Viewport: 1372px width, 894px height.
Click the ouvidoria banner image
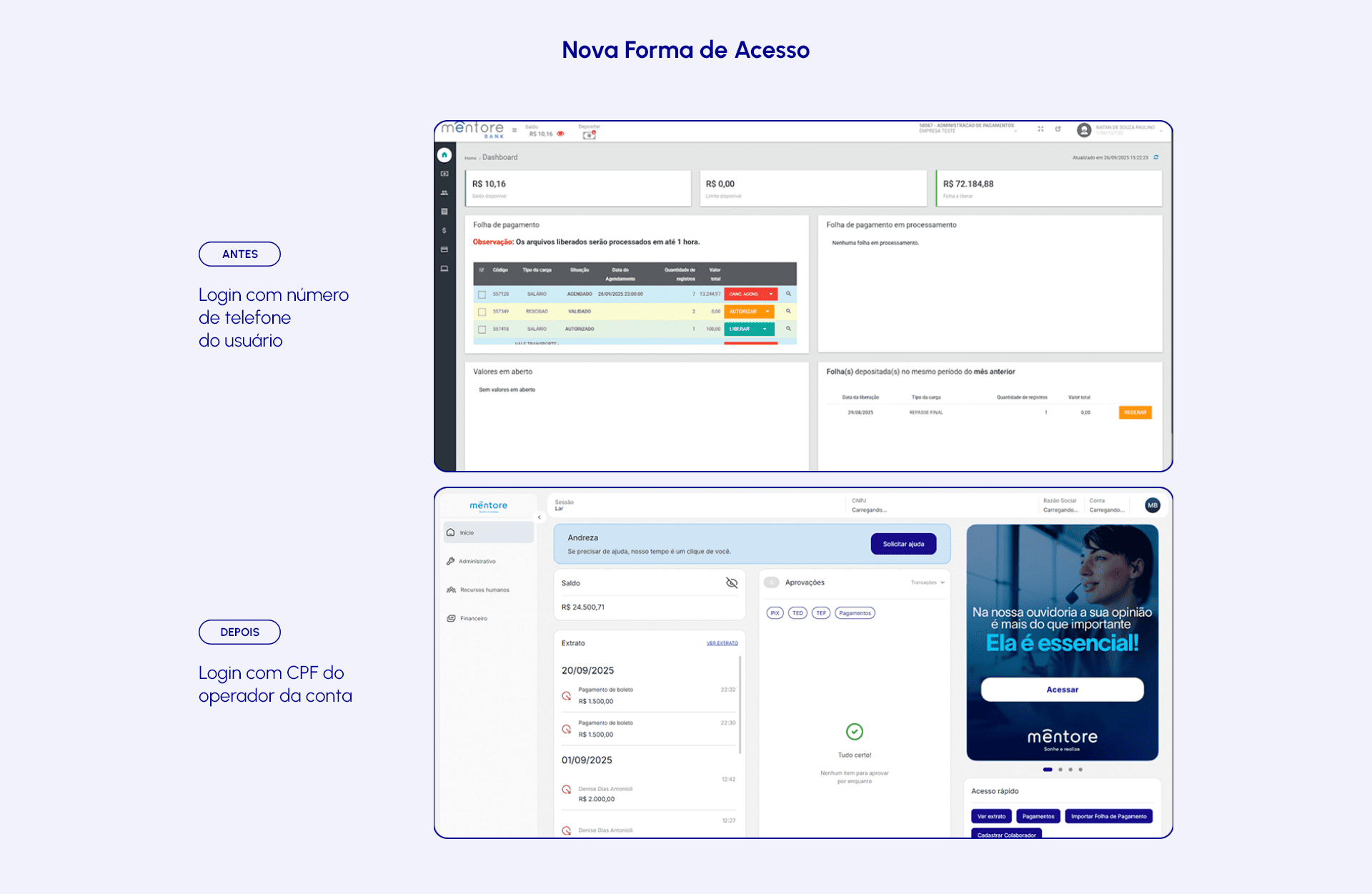click(1063, 642)
